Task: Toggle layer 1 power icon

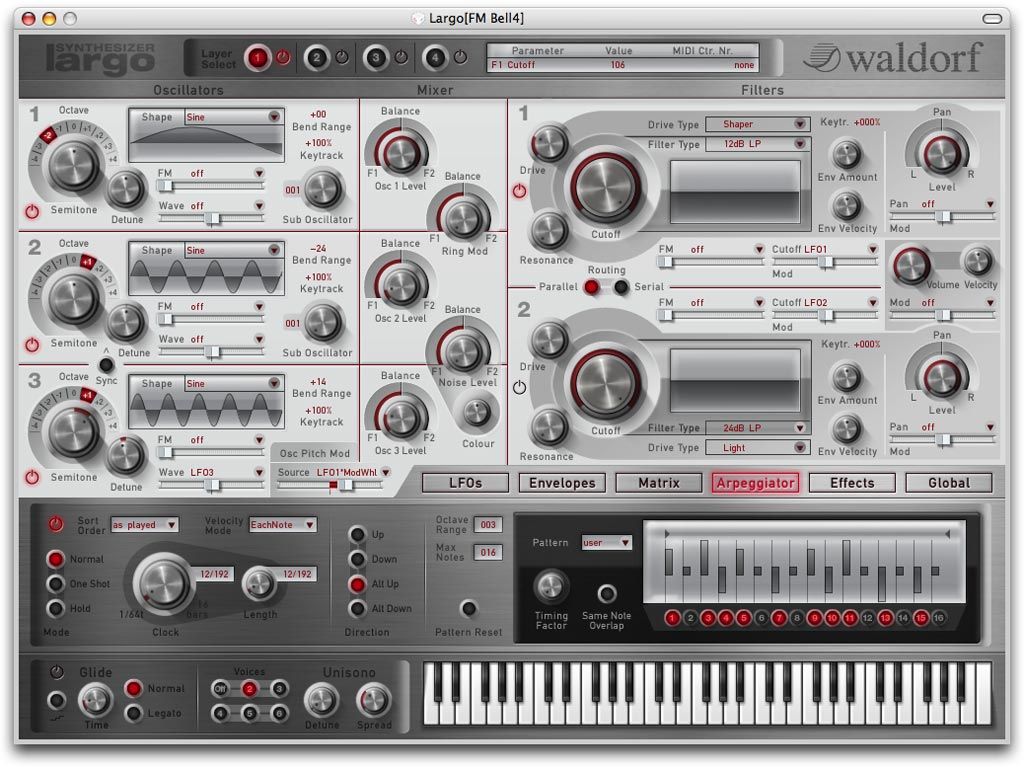Action: tap(283, 57)
